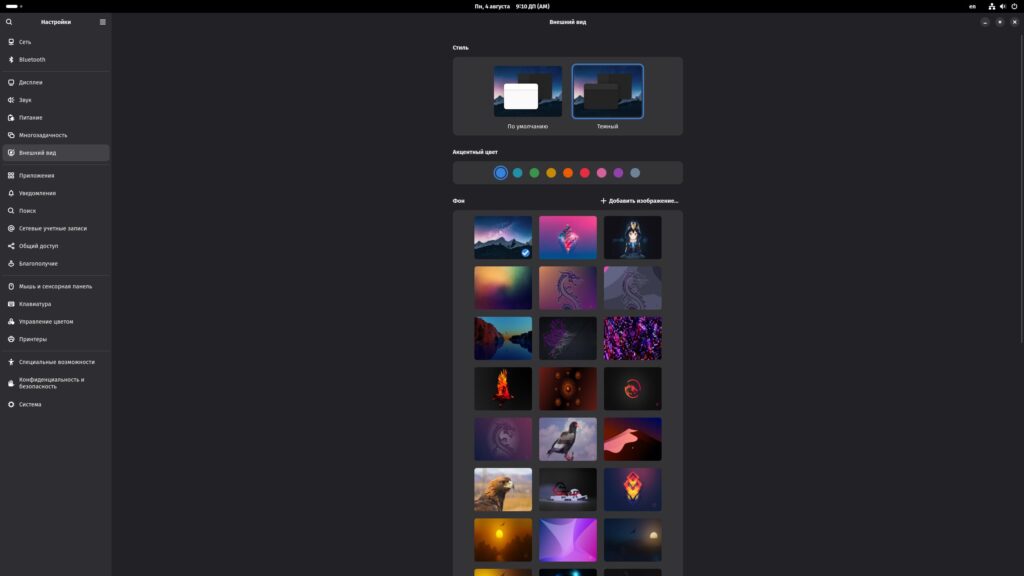The height and width of the screenshot is (576, 1024).
Task: Select the red dragon logo dark wallpaper
Action: (x=633, y=389)
